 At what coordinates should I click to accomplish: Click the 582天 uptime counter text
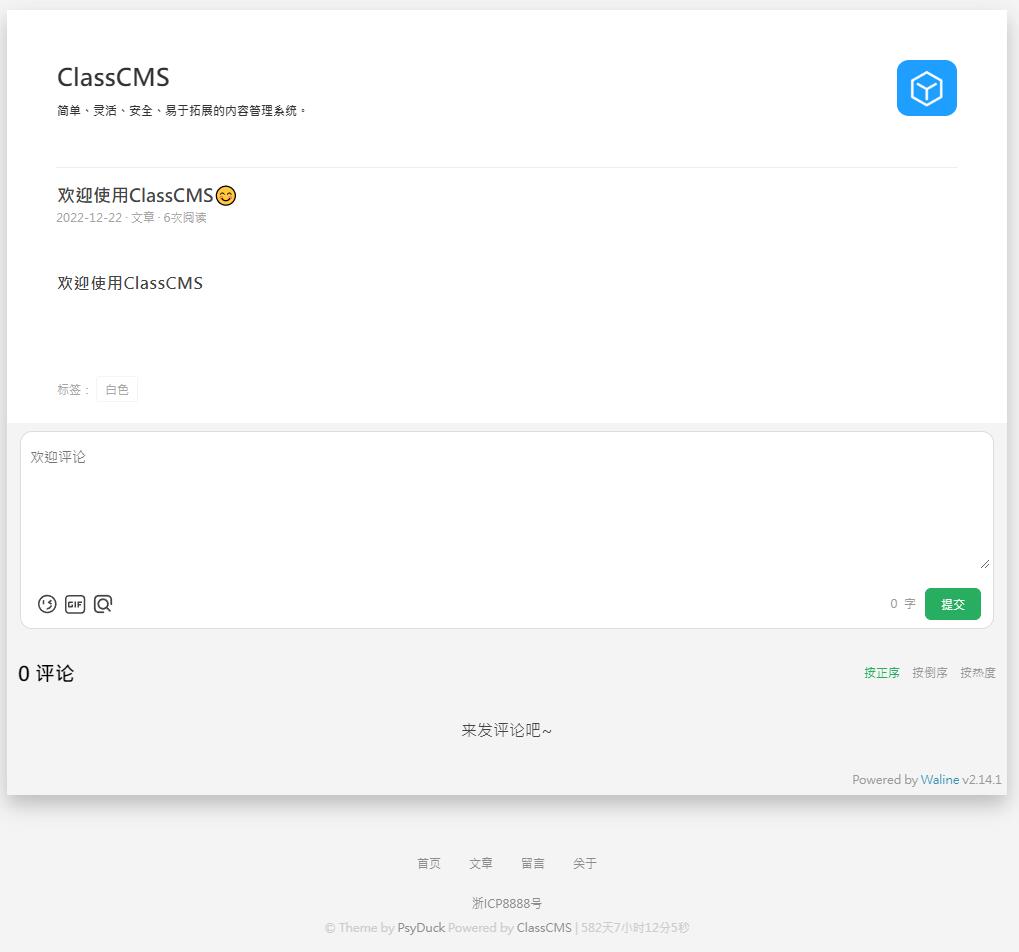[635, 928]
